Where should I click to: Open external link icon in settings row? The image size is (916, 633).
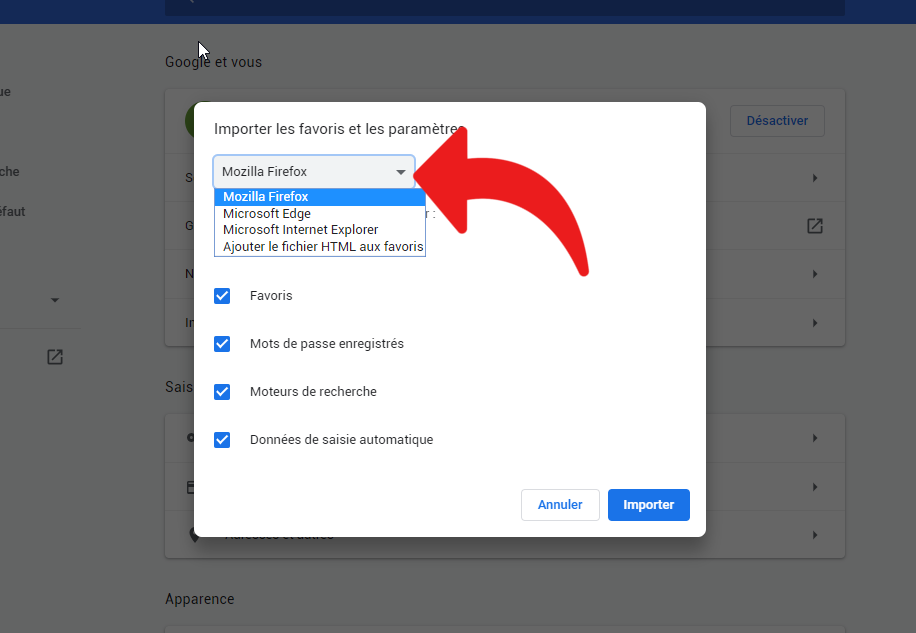(x=815, y=226)
